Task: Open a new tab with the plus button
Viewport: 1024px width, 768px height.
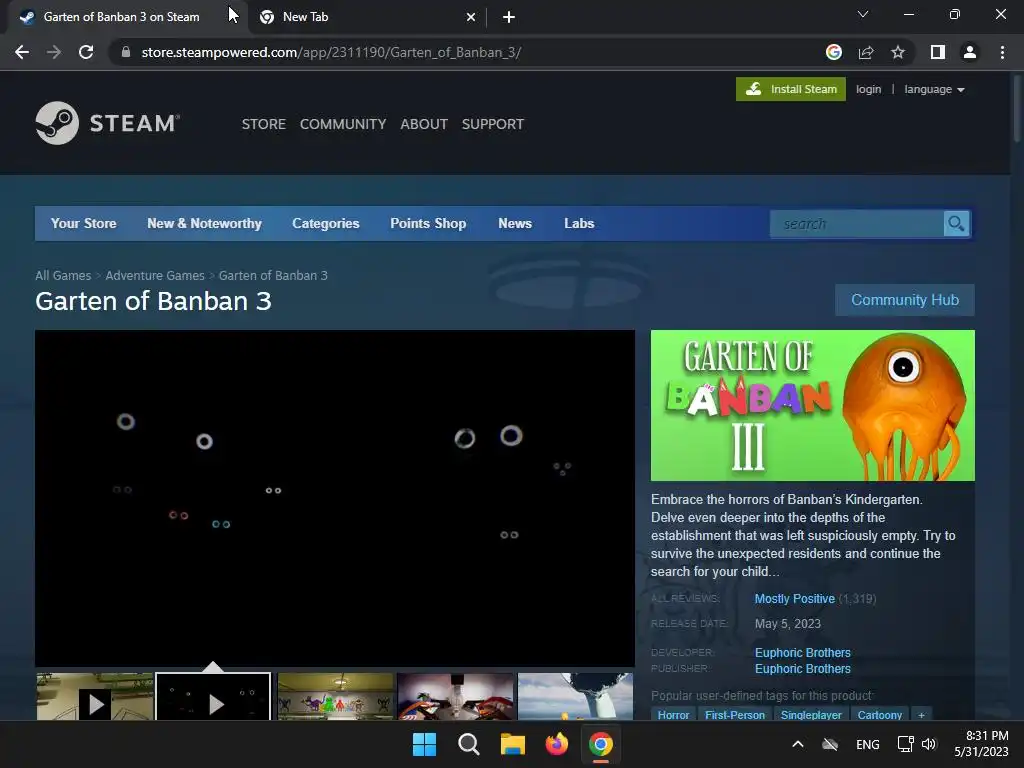Action: (x=509, y=17)
